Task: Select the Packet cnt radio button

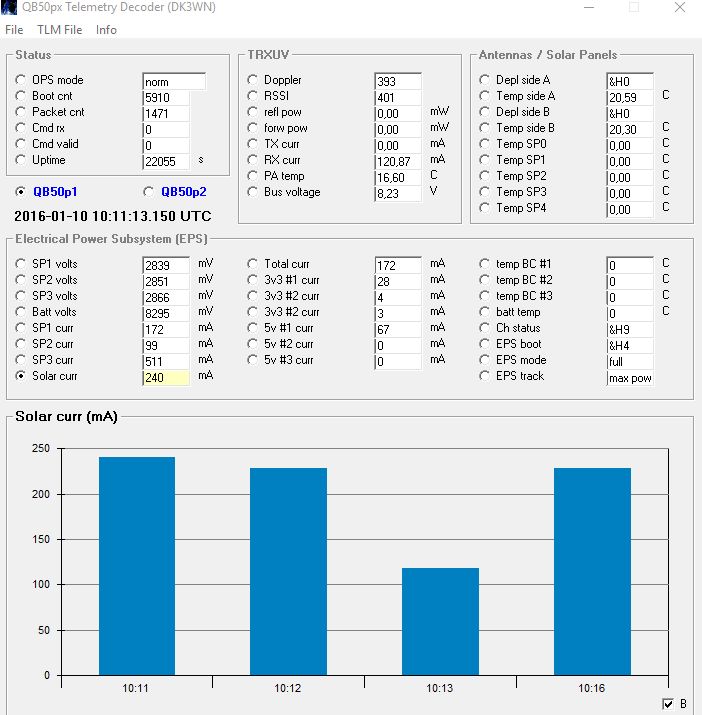Action: [x=20, y=112]
